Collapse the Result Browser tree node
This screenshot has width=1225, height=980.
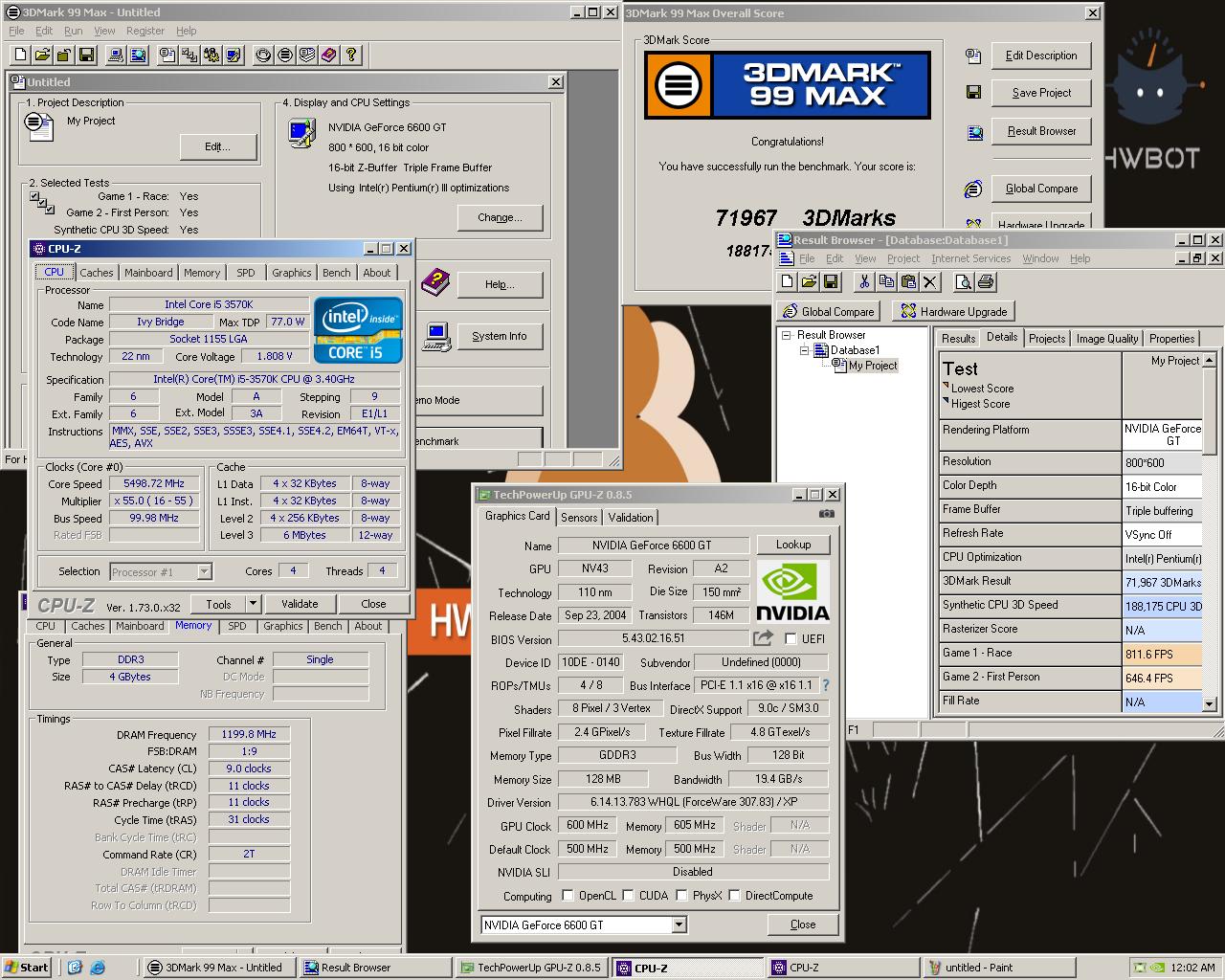click(787, 335)
